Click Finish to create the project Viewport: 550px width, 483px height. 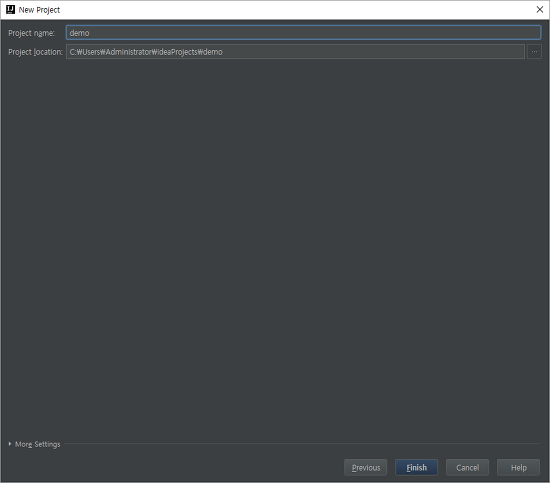(416, 468)
